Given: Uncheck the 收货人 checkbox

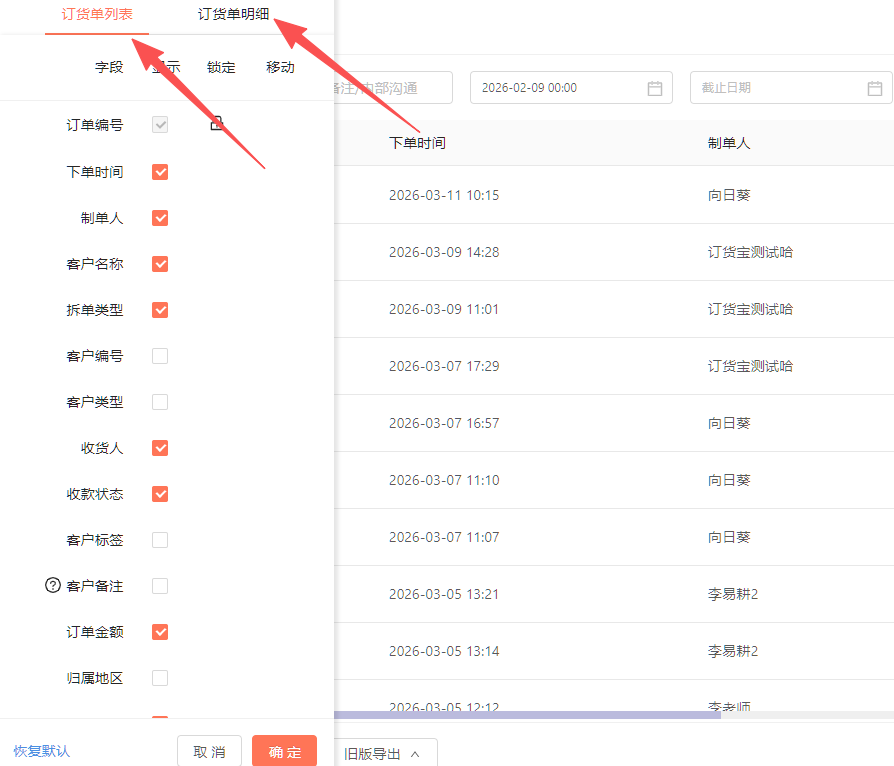Looking at the screenshot, I should click(x=160, y=448).
